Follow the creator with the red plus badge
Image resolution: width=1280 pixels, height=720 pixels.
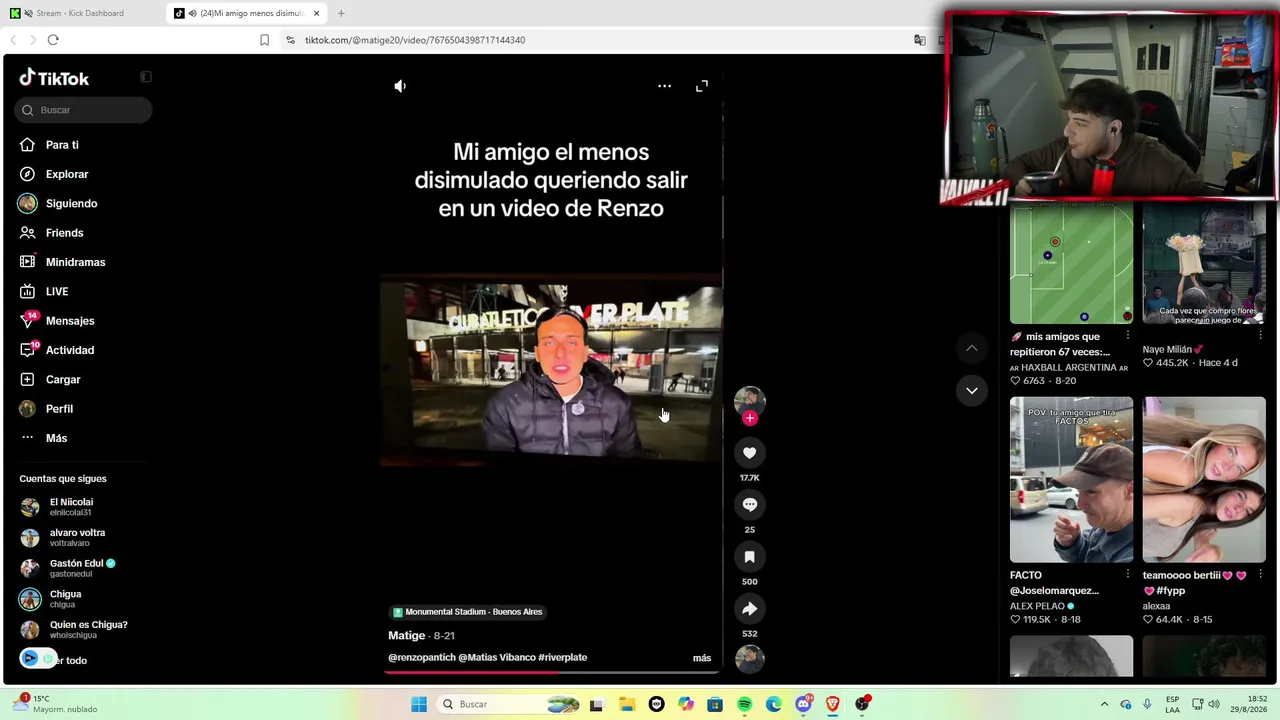pyautogui.click(x=750, y=418)
